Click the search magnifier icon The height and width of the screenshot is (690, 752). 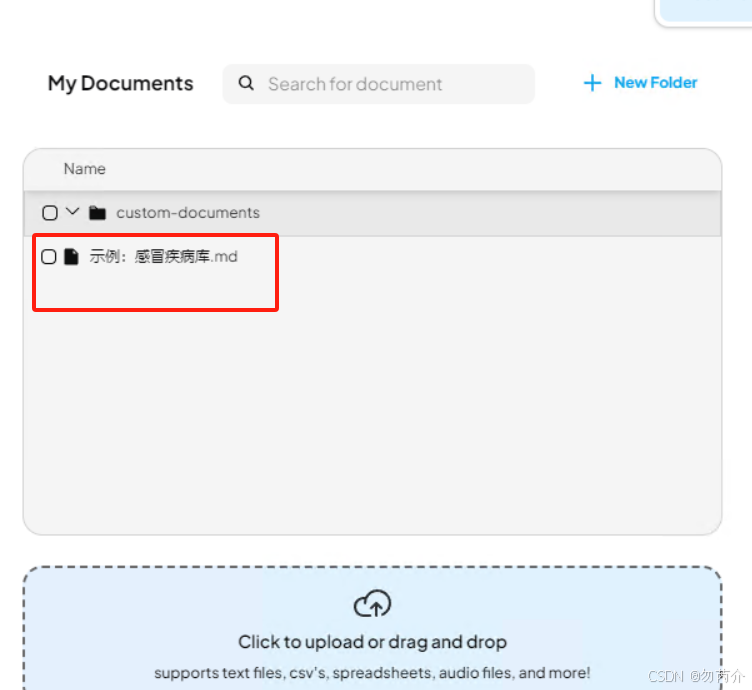[x=246, y=83]
